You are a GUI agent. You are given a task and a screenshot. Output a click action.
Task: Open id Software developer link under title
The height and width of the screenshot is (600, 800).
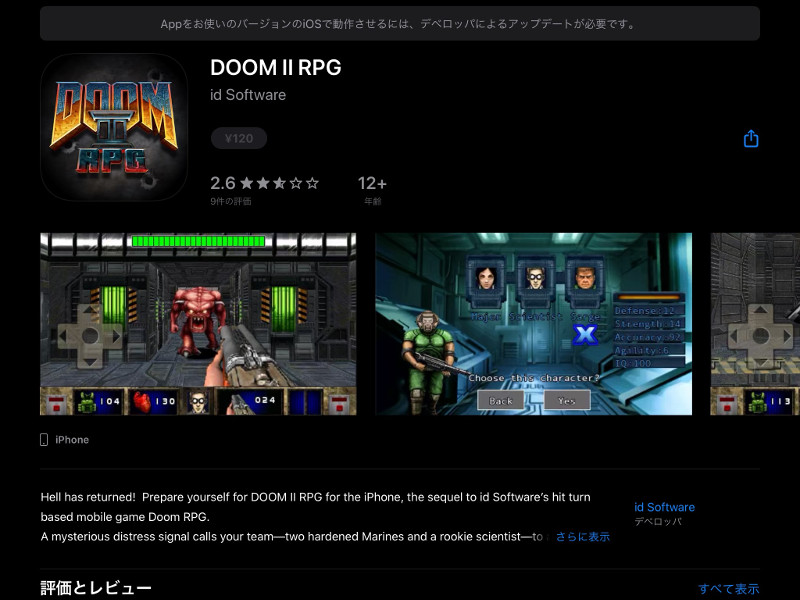(x=248, y=95)
